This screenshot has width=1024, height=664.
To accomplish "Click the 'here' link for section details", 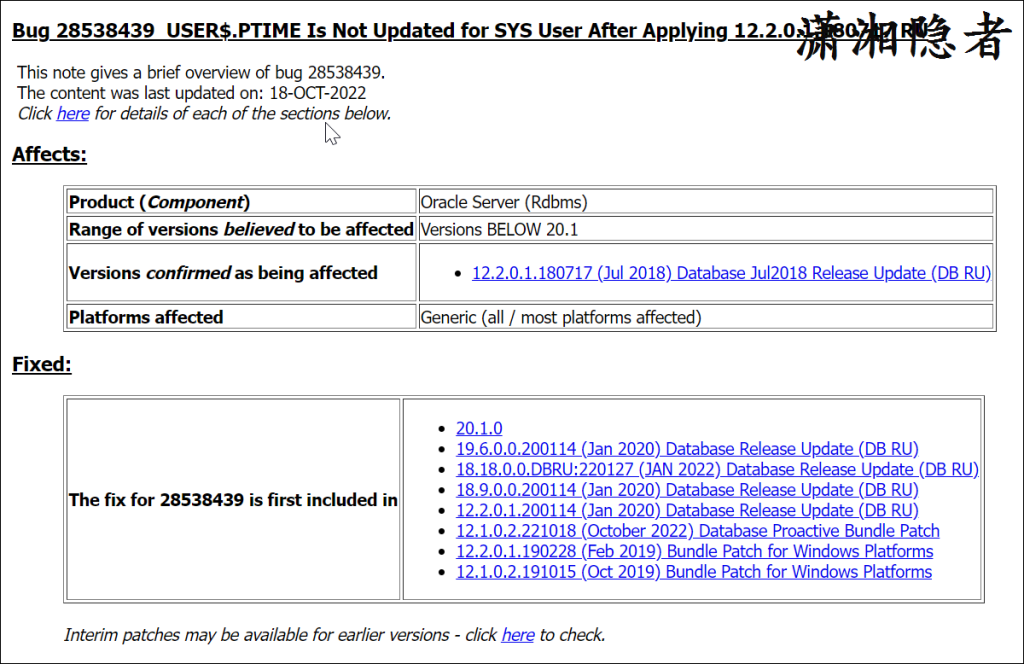I will coord(72,114).
